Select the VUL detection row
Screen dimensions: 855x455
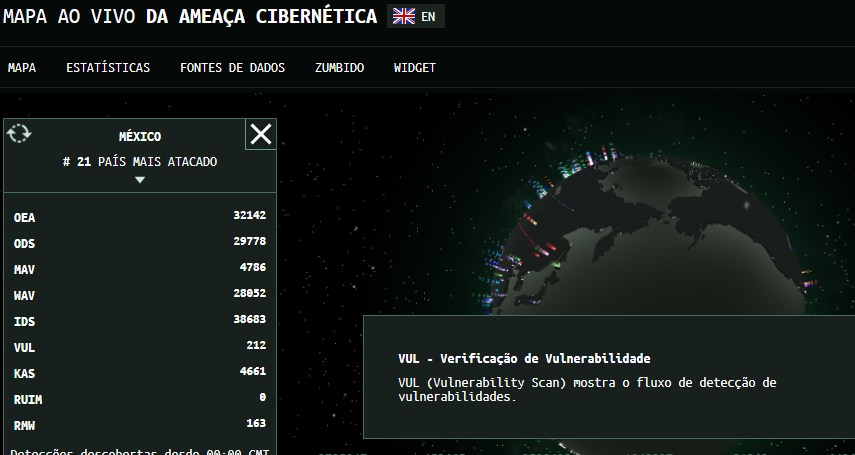(140, 346)
